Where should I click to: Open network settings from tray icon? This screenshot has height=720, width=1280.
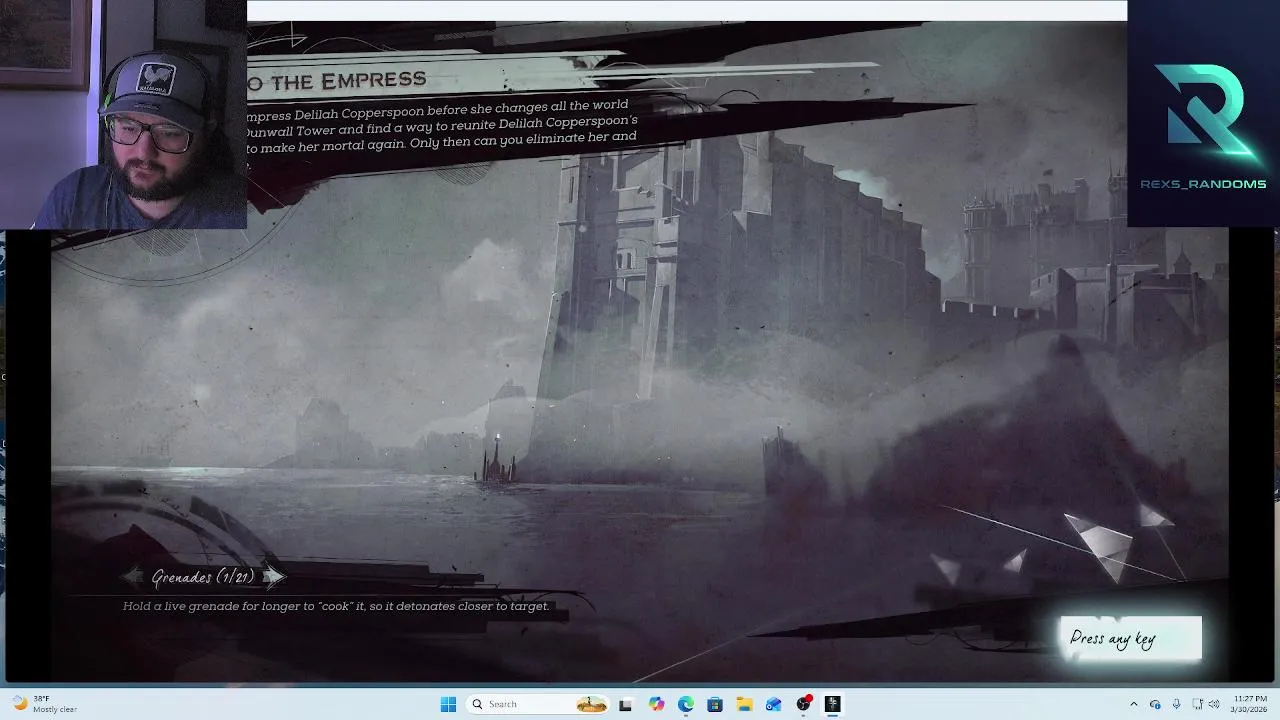tap(1197, 704)
